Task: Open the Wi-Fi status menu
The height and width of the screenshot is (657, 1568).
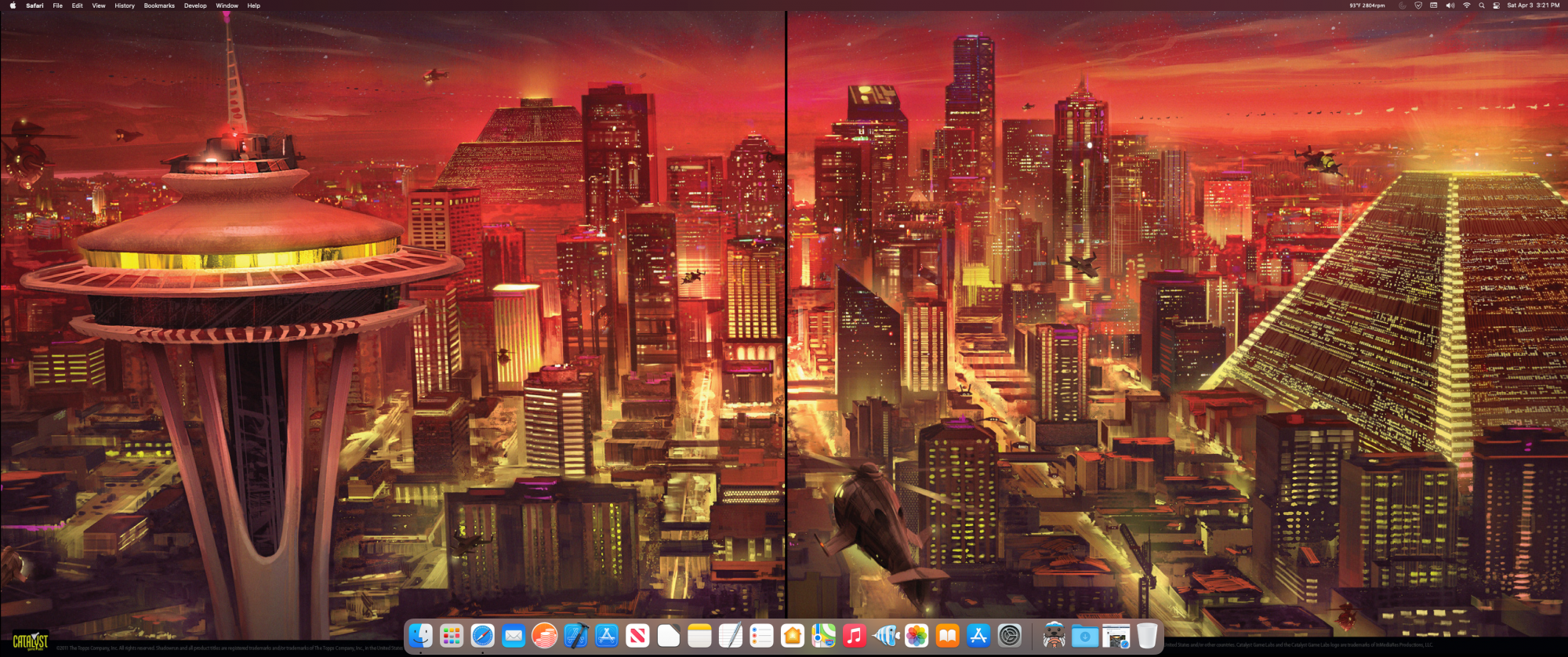Action: click(1466, 5)
